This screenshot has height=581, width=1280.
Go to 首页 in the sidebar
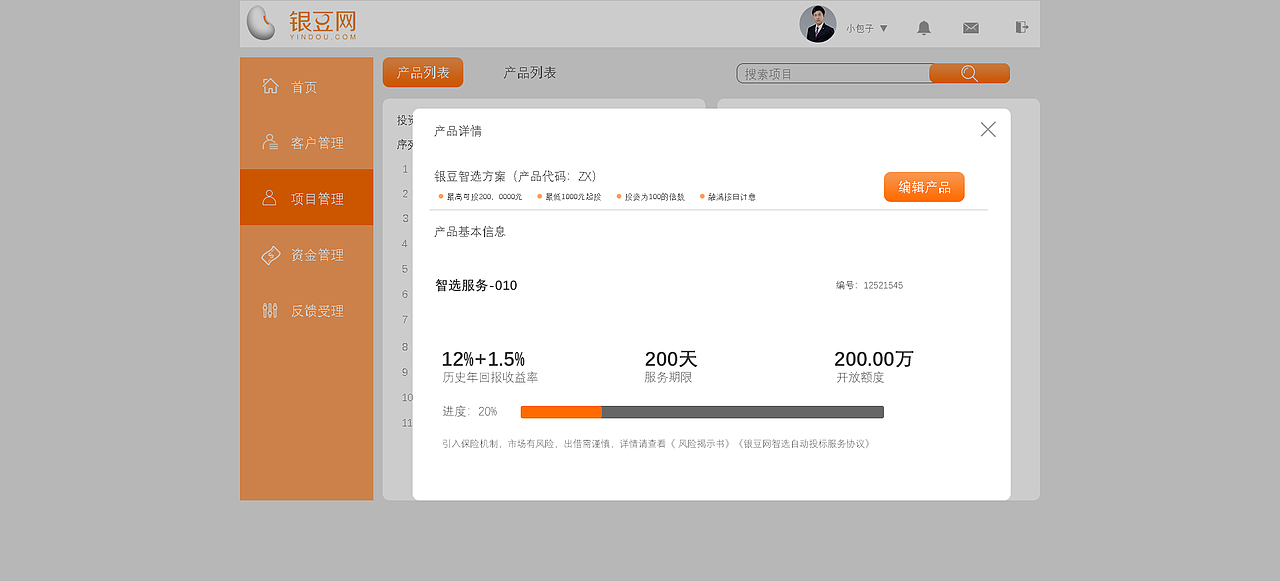click(306, 87)
